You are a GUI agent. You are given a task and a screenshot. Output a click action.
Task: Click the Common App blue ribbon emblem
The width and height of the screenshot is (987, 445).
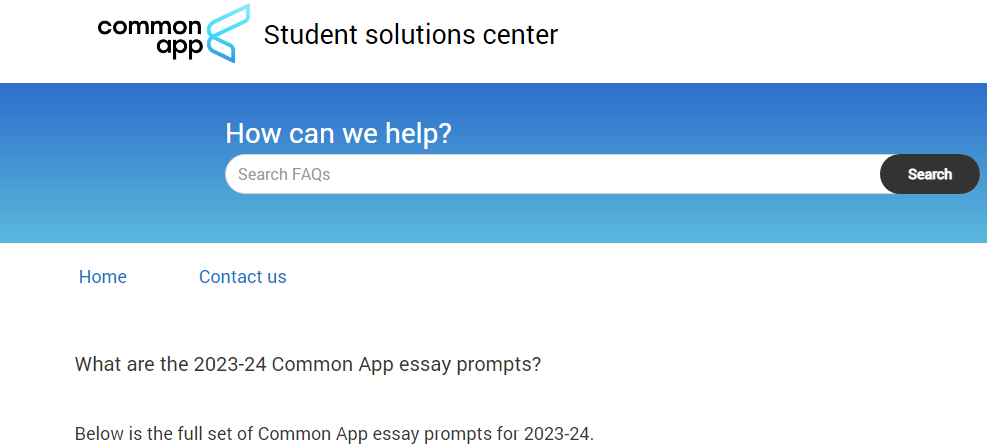pos(226,34)
